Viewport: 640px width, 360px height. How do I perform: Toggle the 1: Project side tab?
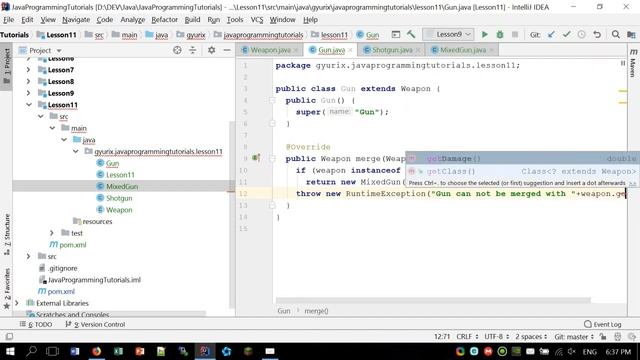[7, 66]
